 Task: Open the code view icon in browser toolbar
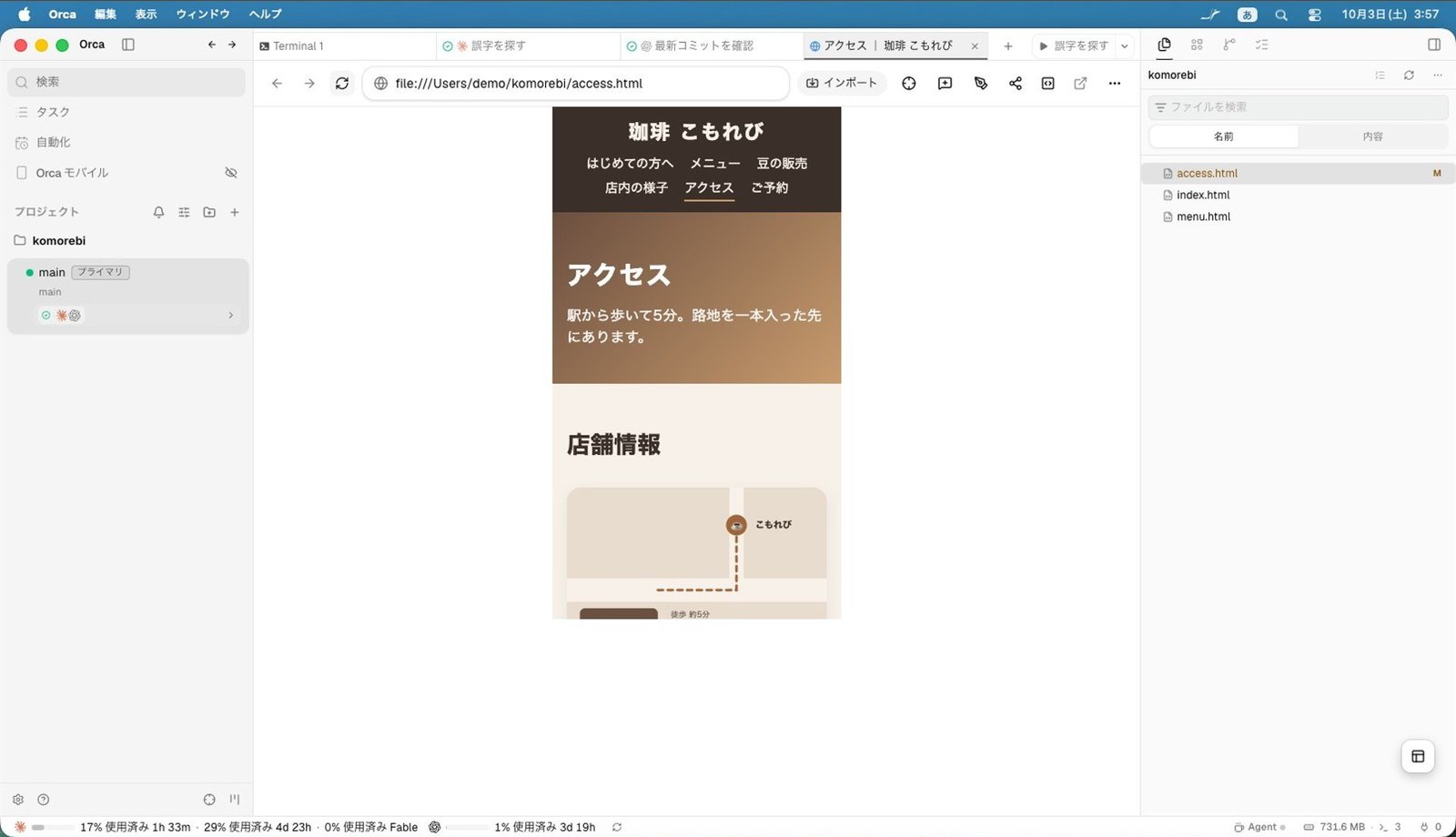point(1047,83)
